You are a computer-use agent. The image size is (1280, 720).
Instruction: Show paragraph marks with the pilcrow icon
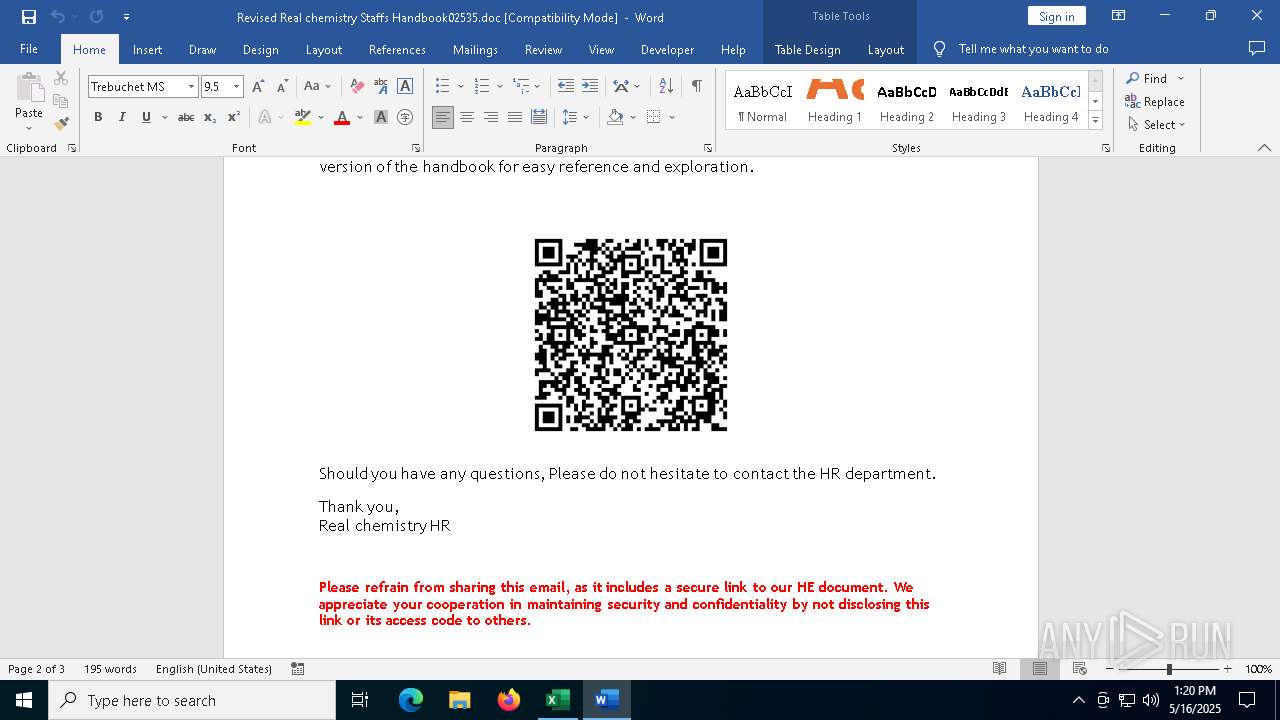point(696,87)
